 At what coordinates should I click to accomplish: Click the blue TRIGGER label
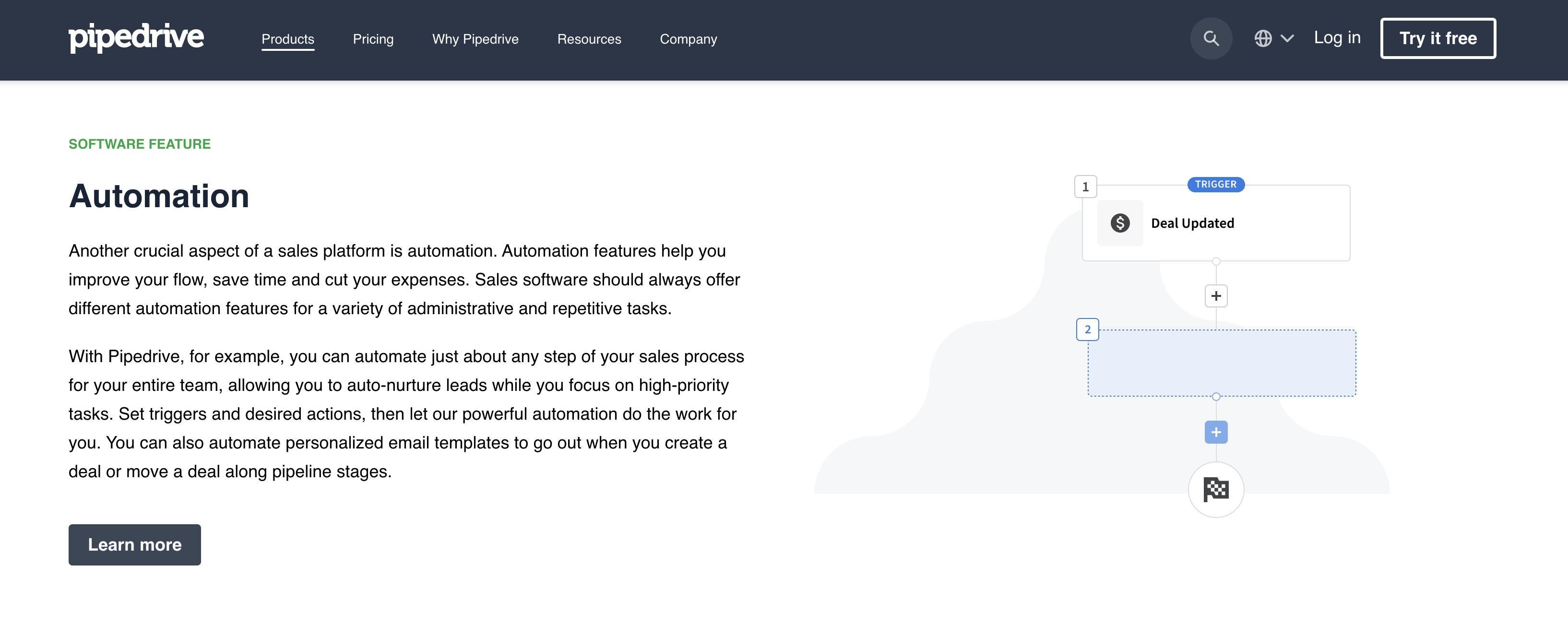click(1215, 184)
